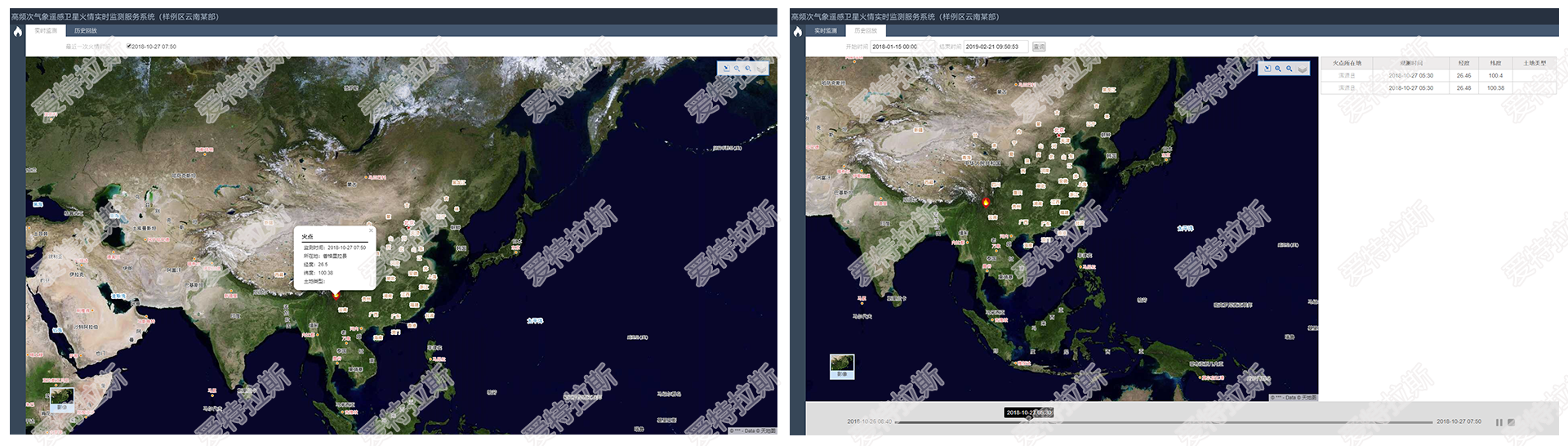Screen dimensions: 1568x446
Task: Open the layers switcher on left map toolbar
Action: coord(761,69)
